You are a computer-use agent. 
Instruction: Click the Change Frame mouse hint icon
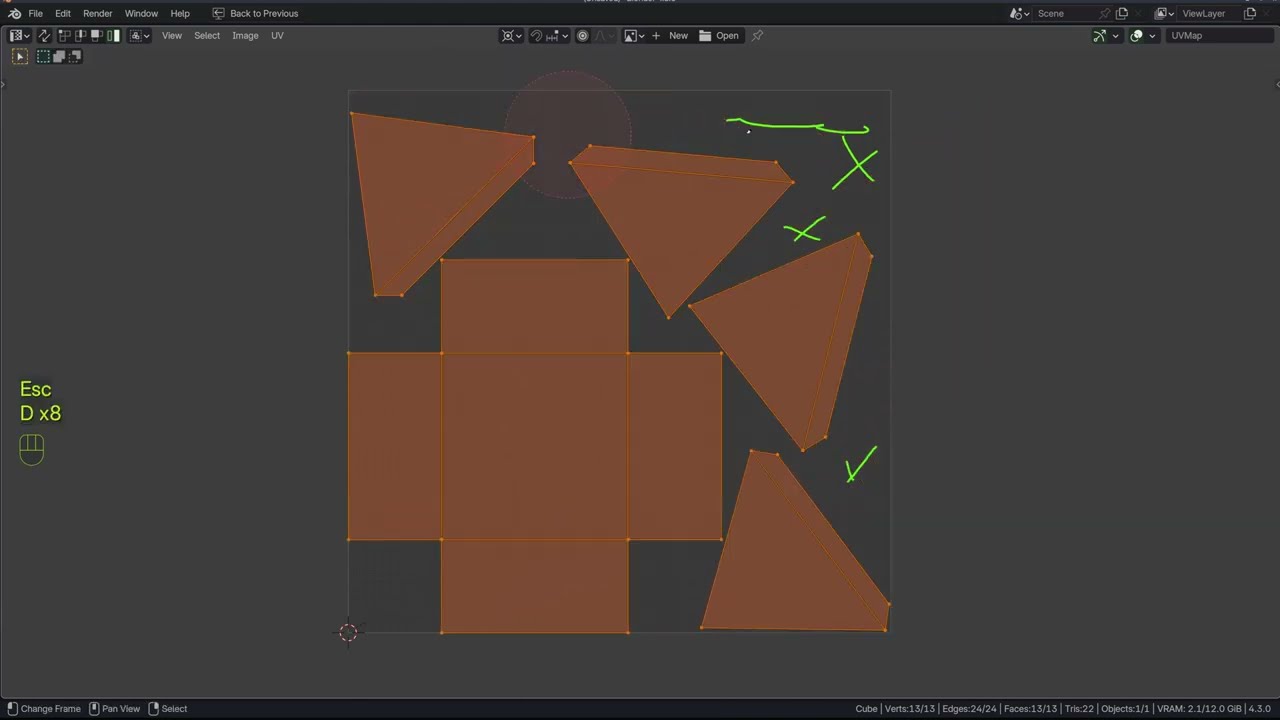tap(12, 708)
